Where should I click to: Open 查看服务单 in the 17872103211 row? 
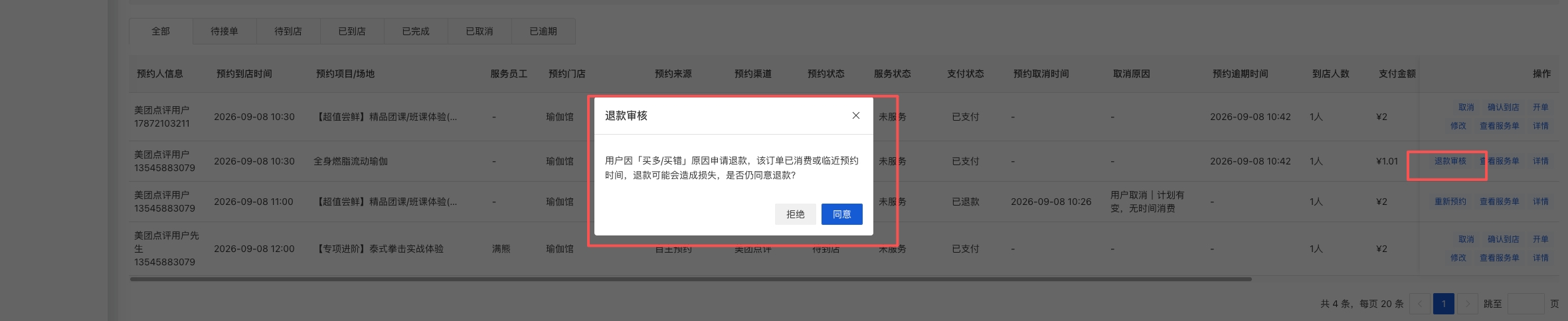(x=1500, y=126)
